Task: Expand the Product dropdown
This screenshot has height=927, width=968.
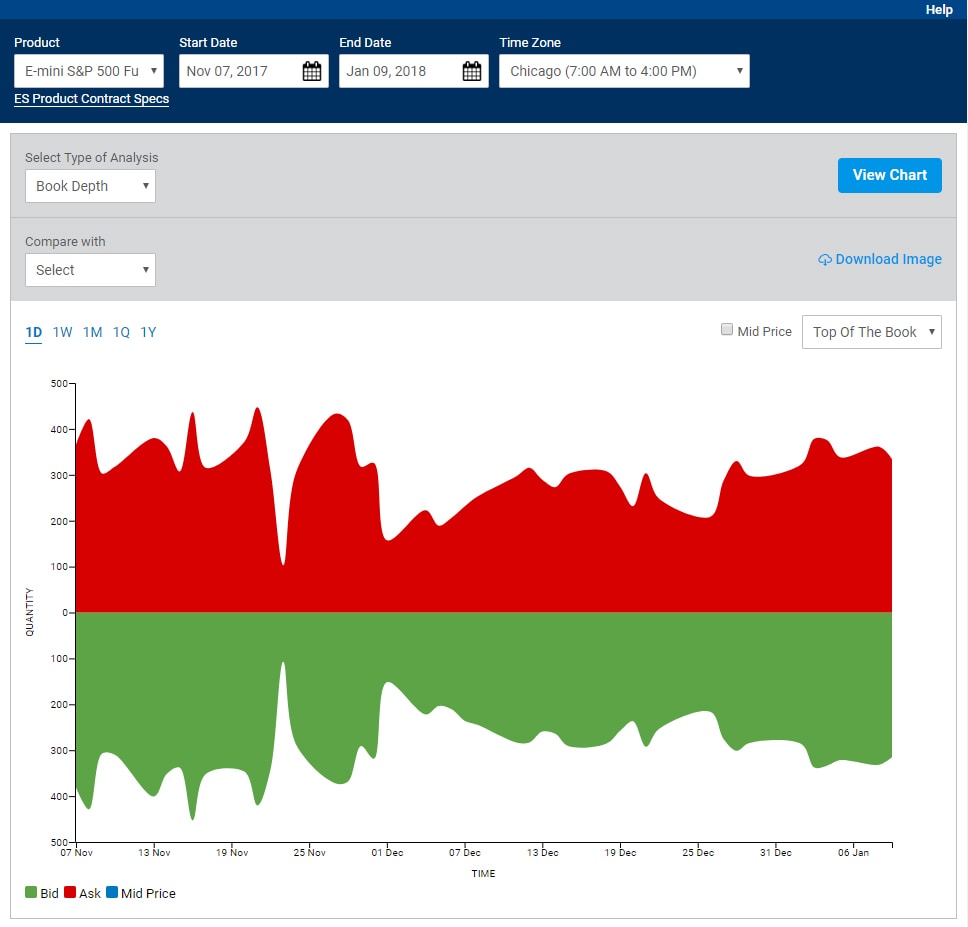Action: pos(89,71)
